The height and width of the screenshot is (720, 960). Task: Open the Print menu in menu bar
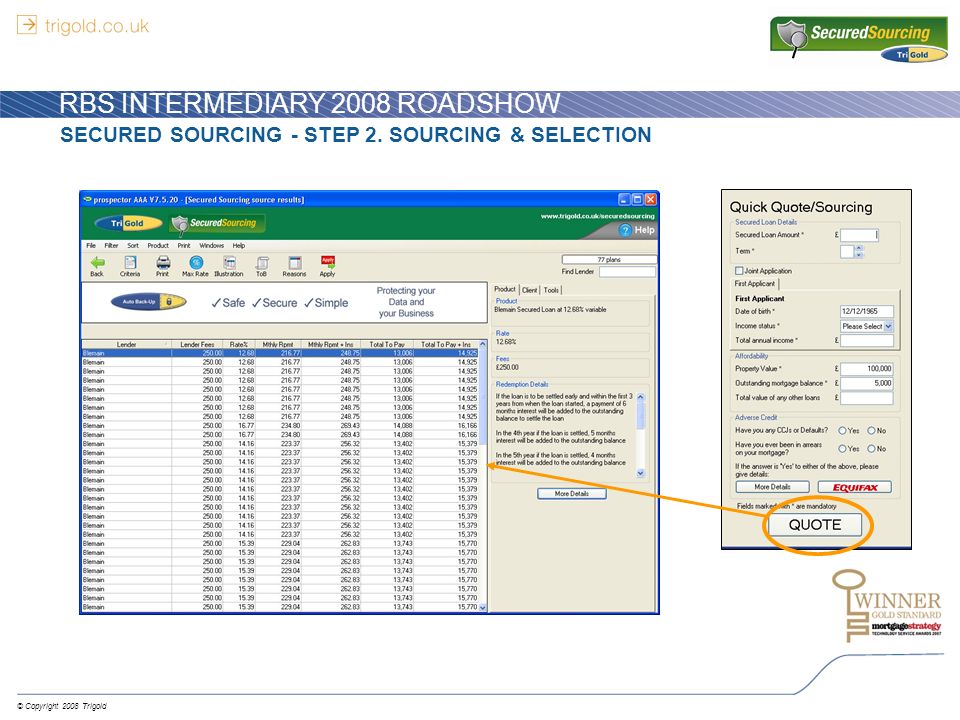point(184,246)
